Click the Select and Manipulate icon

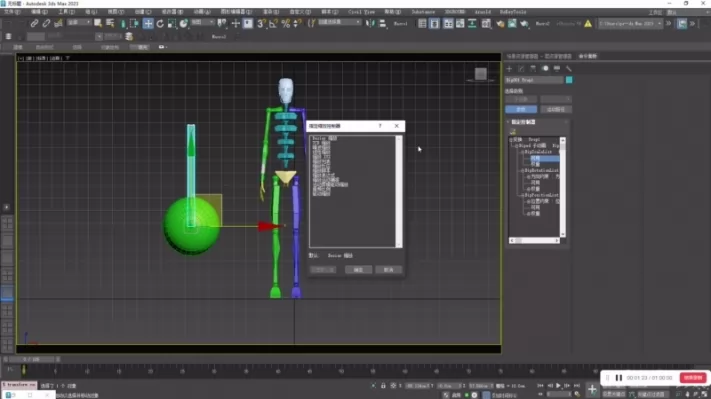235,23
